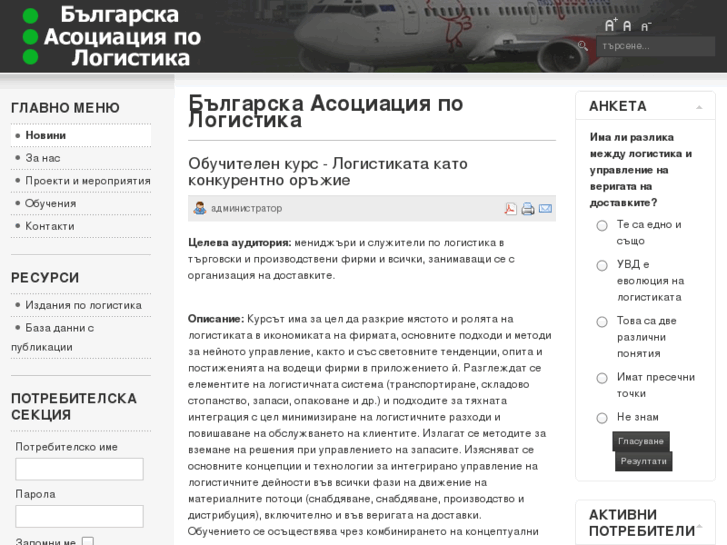The width and height of the screenshot is (727, 545).
Task: Click the администратор author avatar icon
Action: point(200,208)
